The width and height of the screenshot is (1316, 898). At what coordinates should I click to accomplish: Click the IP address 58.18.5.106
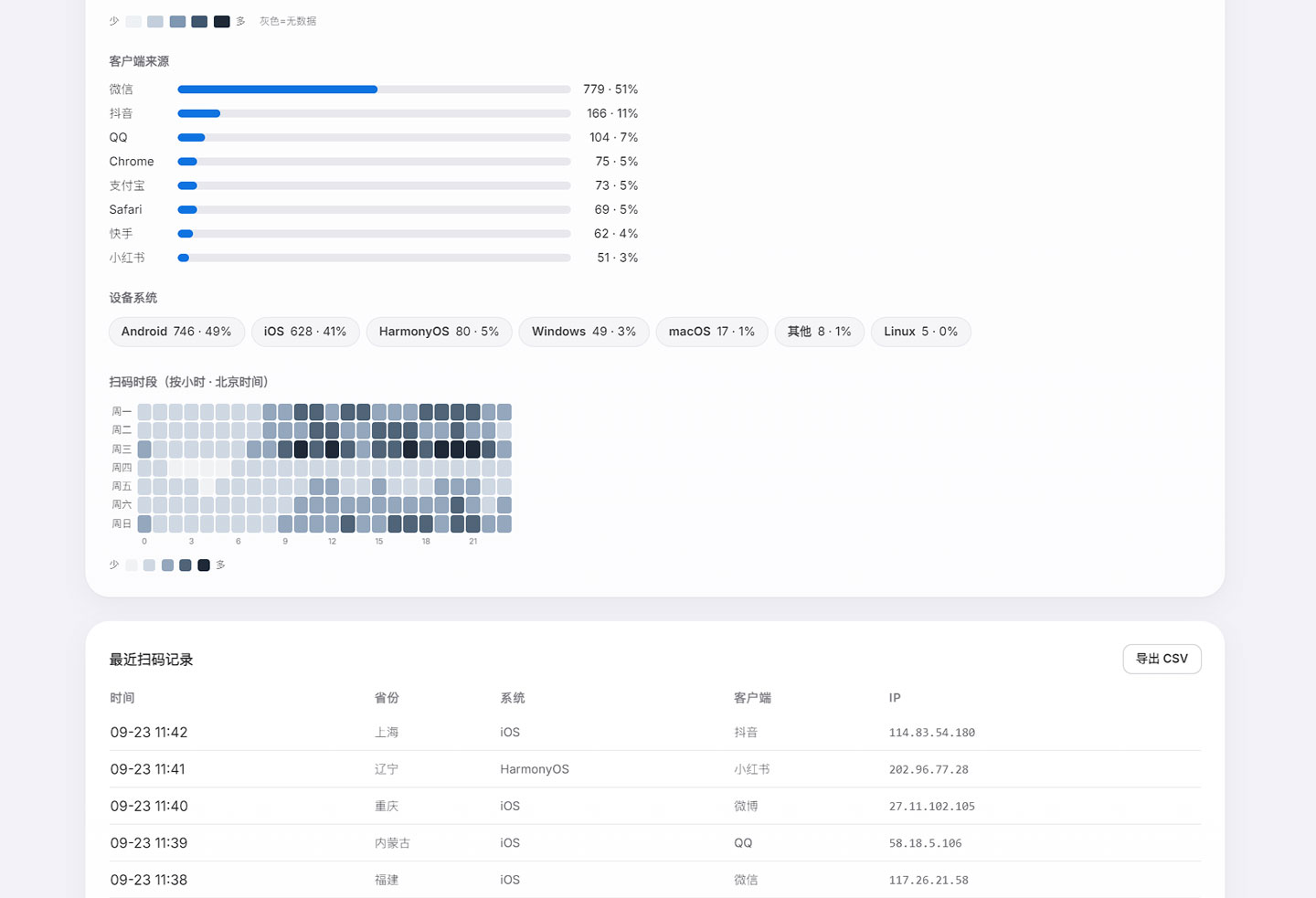(x=925, y=843)
